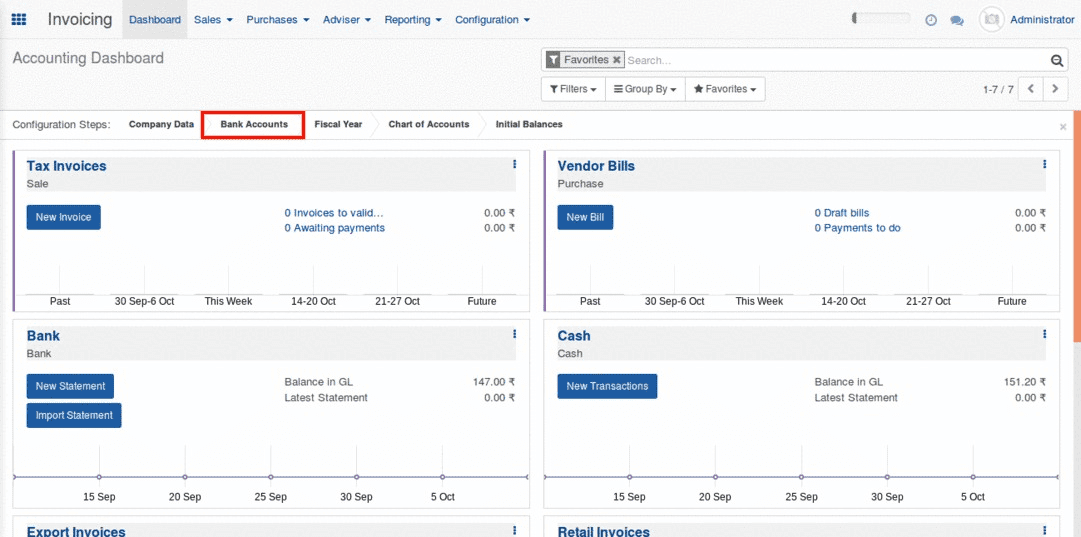Open the Export Invoices card title
The width and height of the screenshot is (1081, 537).
76,531
